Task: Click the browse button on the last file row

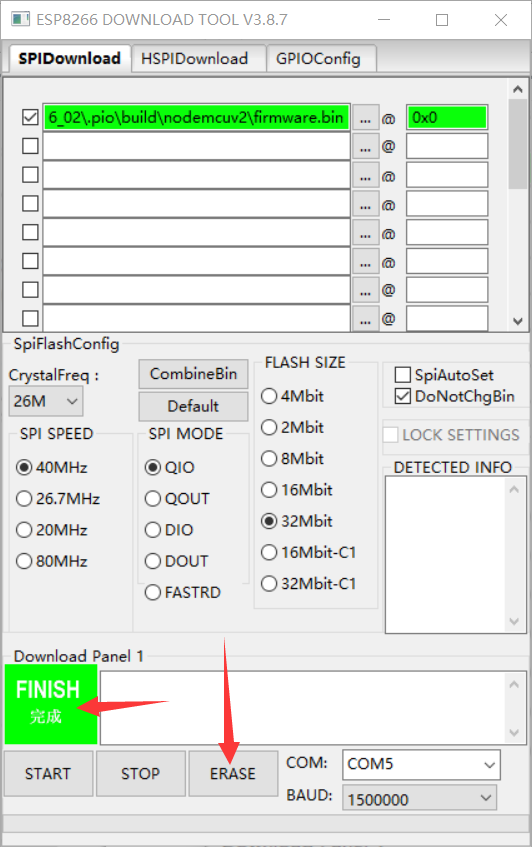Action: [x=366, y=319]
